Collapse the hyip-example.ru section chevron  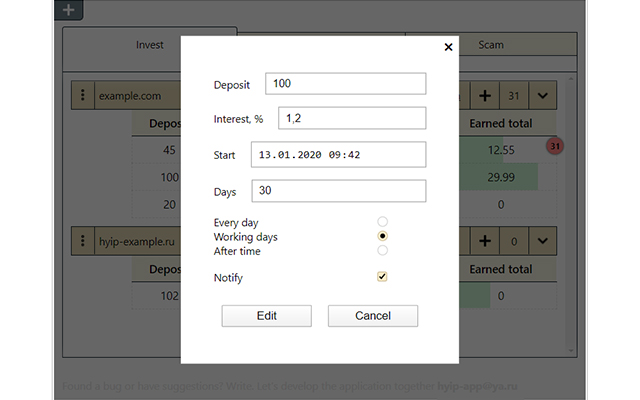tap(542, 241)
